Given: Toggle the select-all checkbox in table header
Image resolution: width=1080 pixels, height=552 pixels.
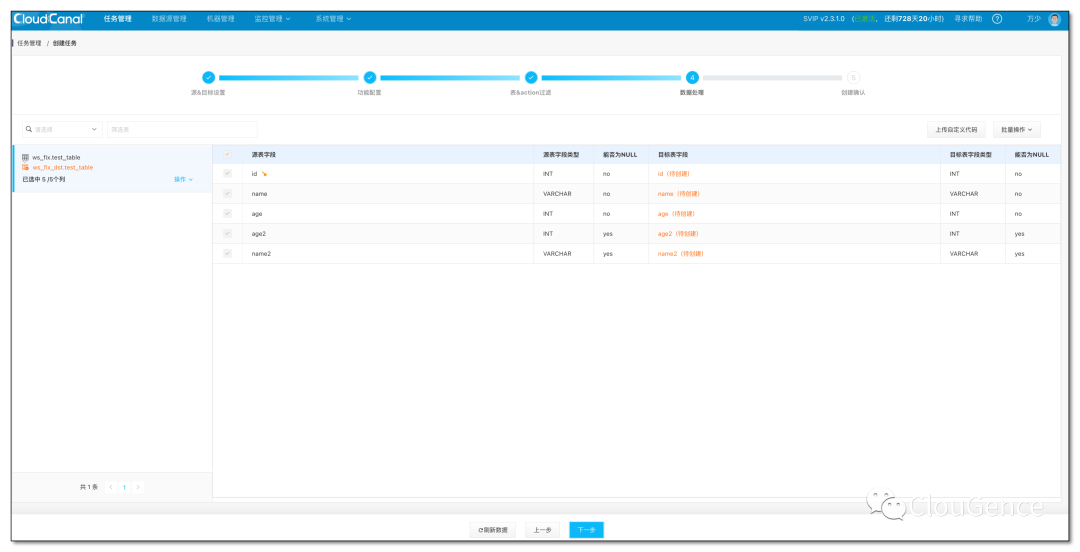Looking at the screenshot, I should [227, 154].
